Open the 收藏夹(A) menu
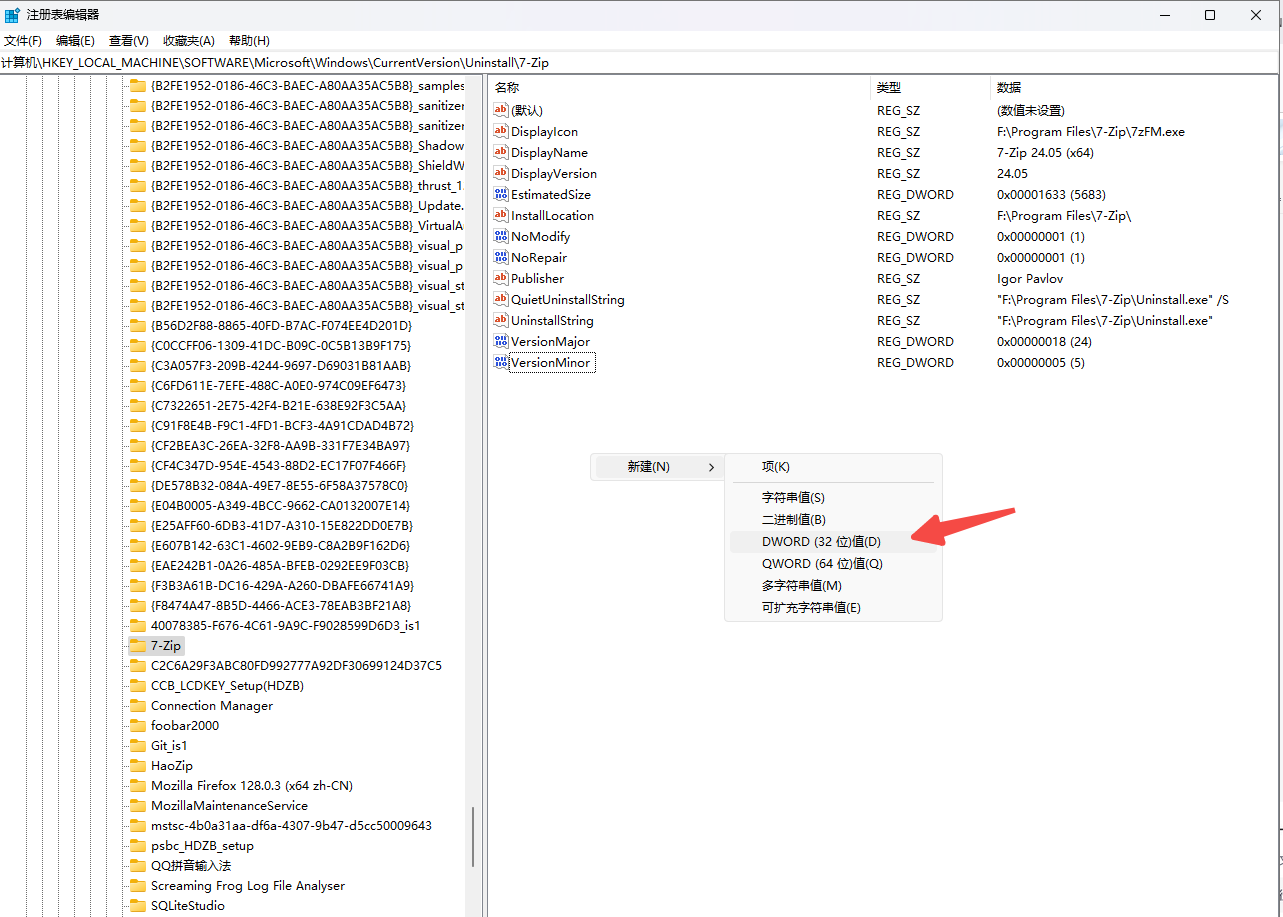This screenshot has width=1283, height=917. [x=189, y=41]
